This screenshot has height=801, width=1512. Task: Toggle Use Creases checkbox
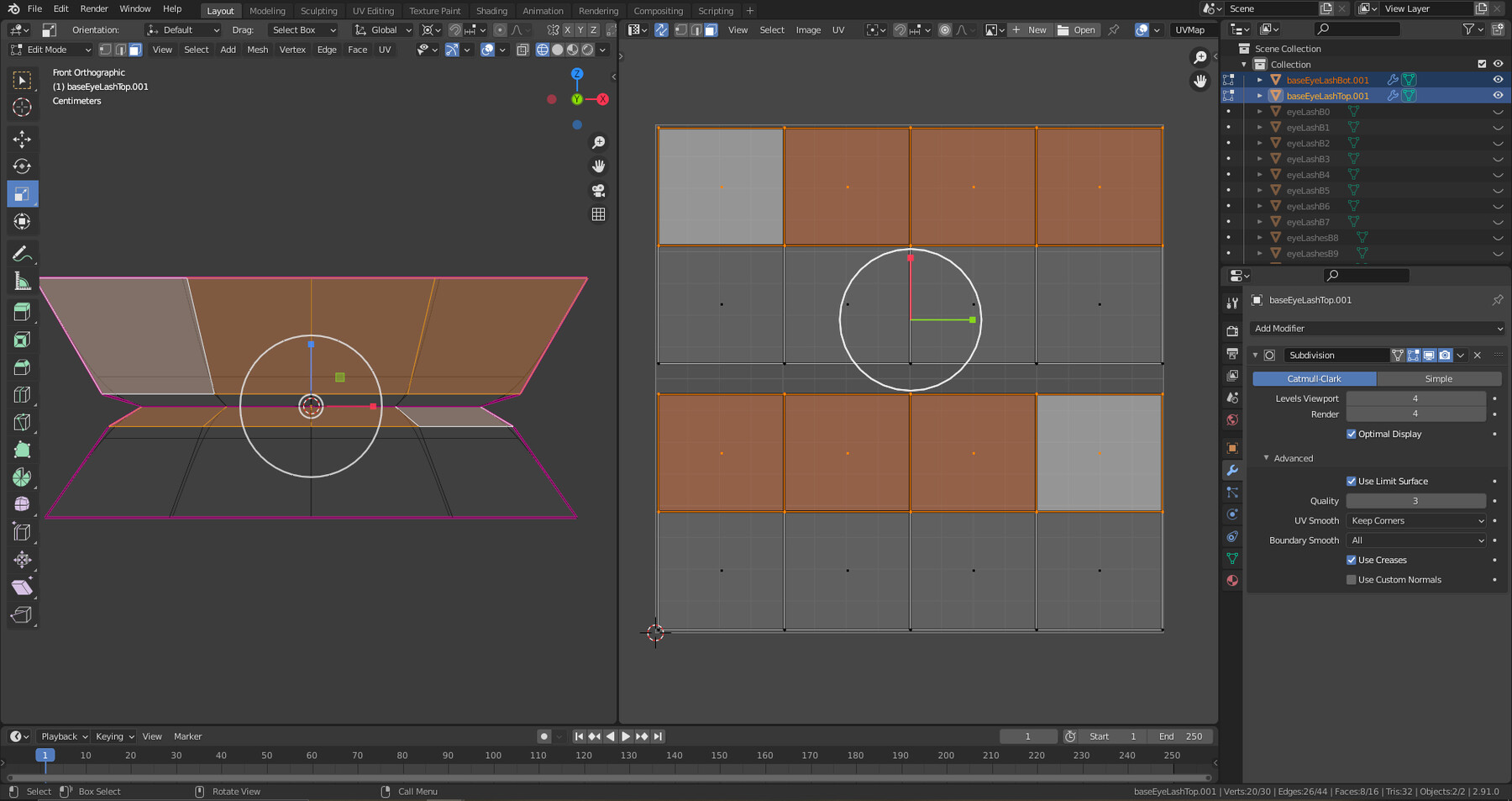(x=1351, y=561)
